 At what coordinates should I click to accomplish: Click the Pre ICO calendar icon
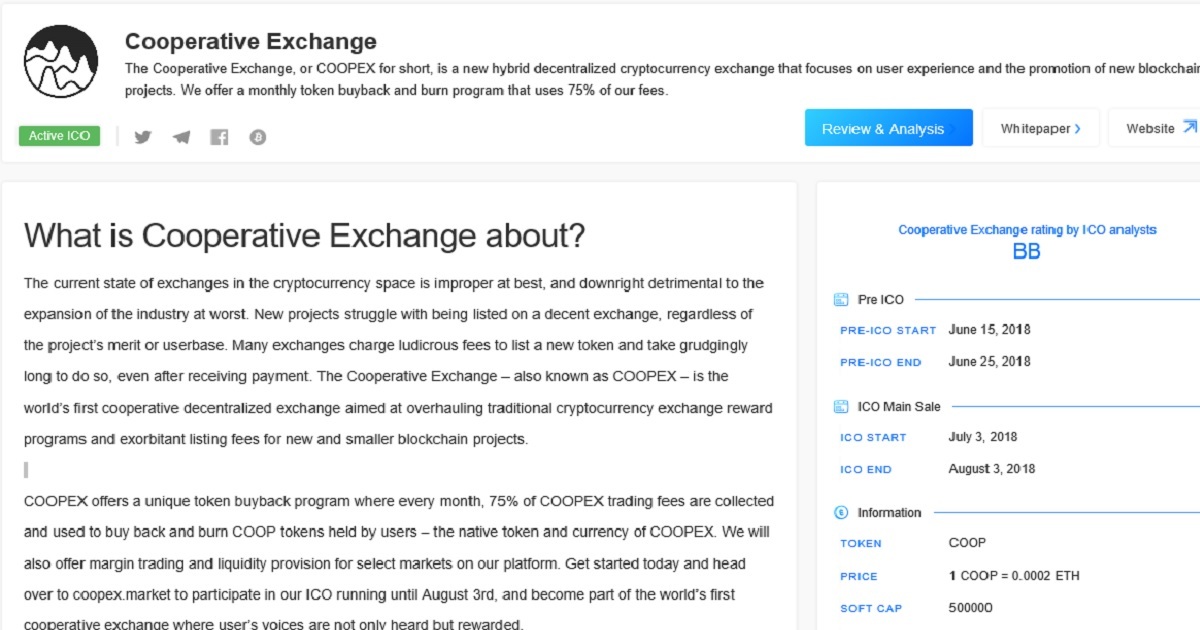[841, 300]
